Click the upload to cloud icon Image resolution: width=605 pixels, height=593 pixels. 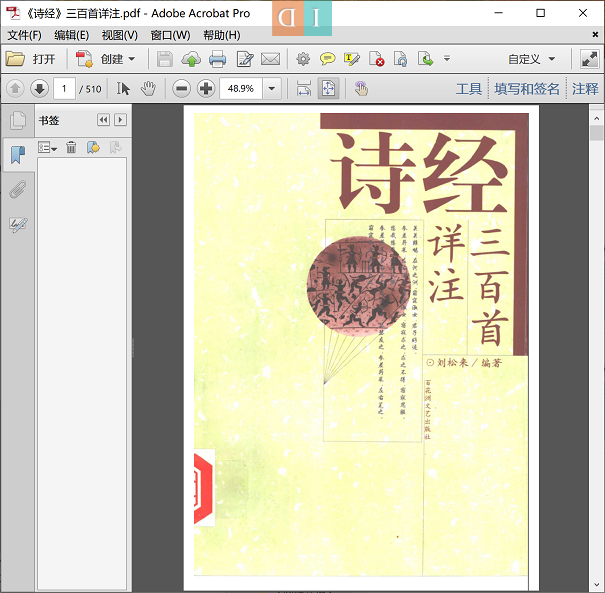[191, 59]
